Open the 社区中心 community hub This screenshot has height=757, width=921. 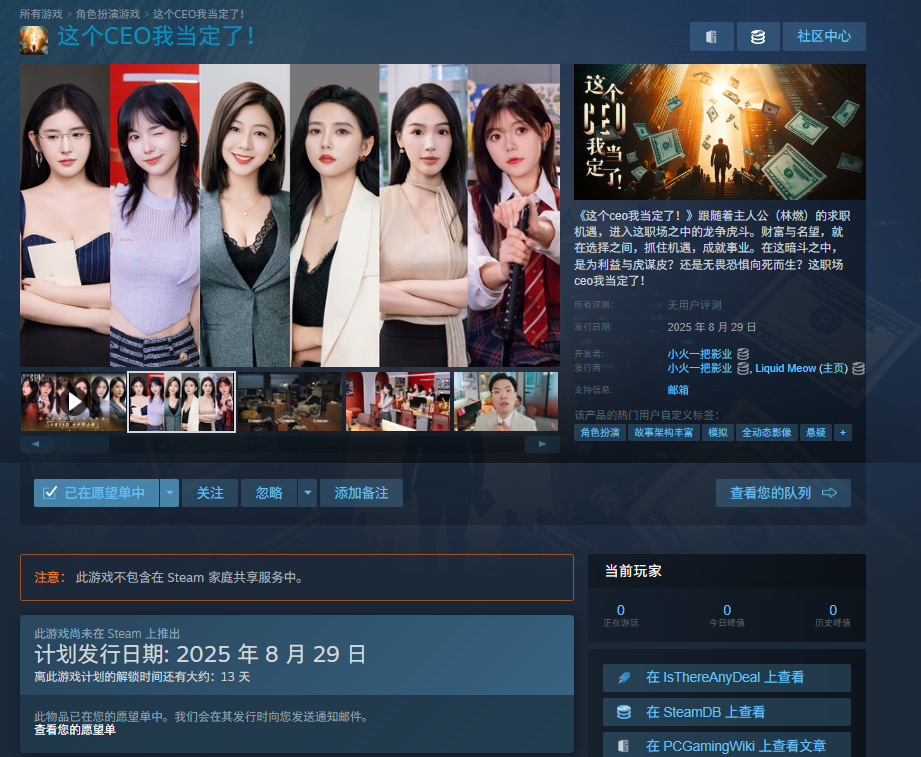click(824, 36)
